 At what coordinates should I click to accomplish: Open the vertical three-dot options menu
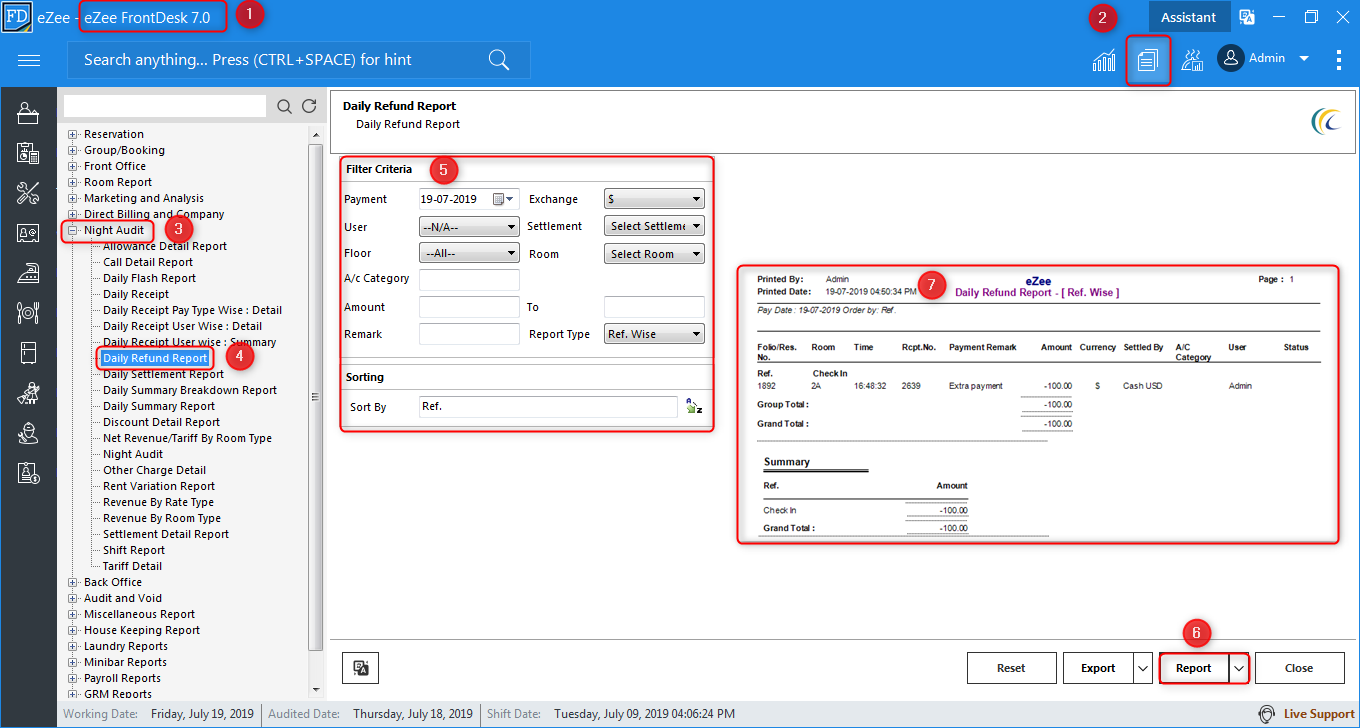click(x=1339, y=60)
